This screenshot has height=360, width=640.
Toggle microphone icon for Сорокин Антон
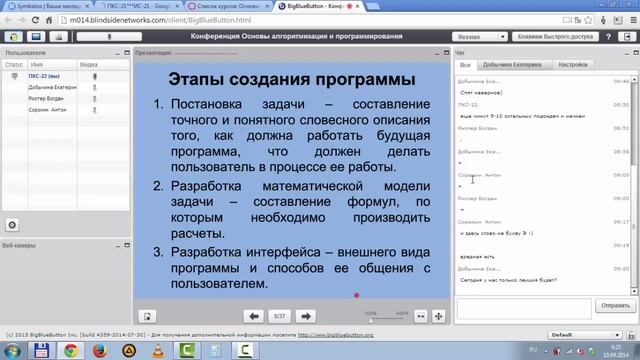(x=95, y=110)
